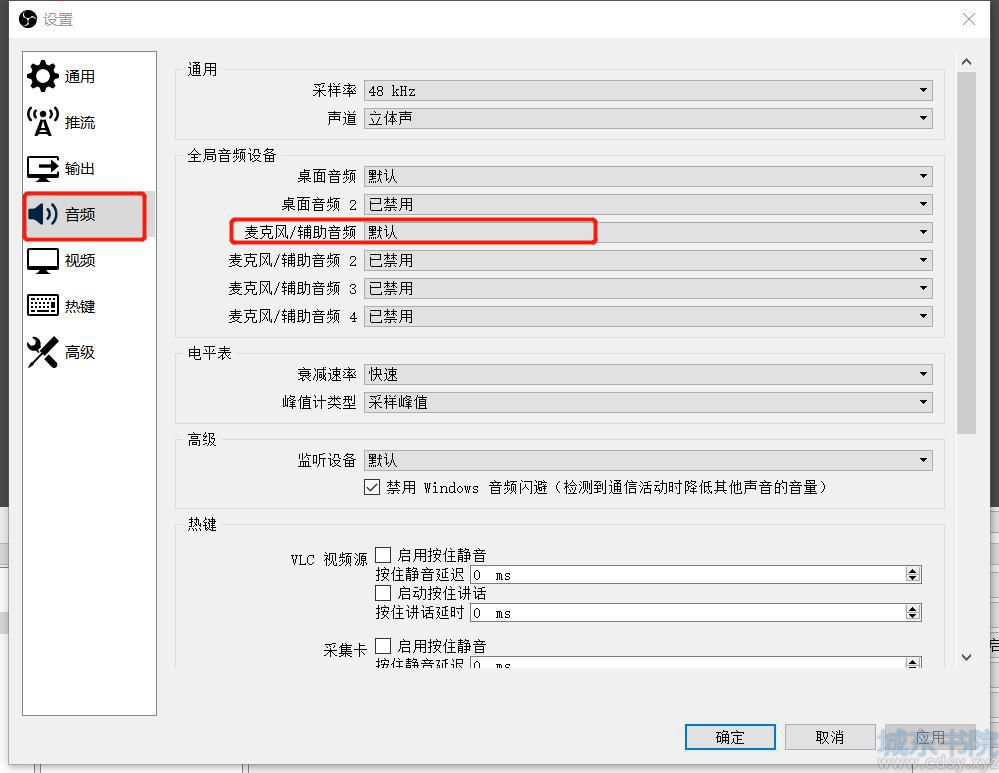This screenshot has height=773, width=999.
Task: Enable 采集卡 启用按住静音 checkbox
Action: [x=383, y=646]
